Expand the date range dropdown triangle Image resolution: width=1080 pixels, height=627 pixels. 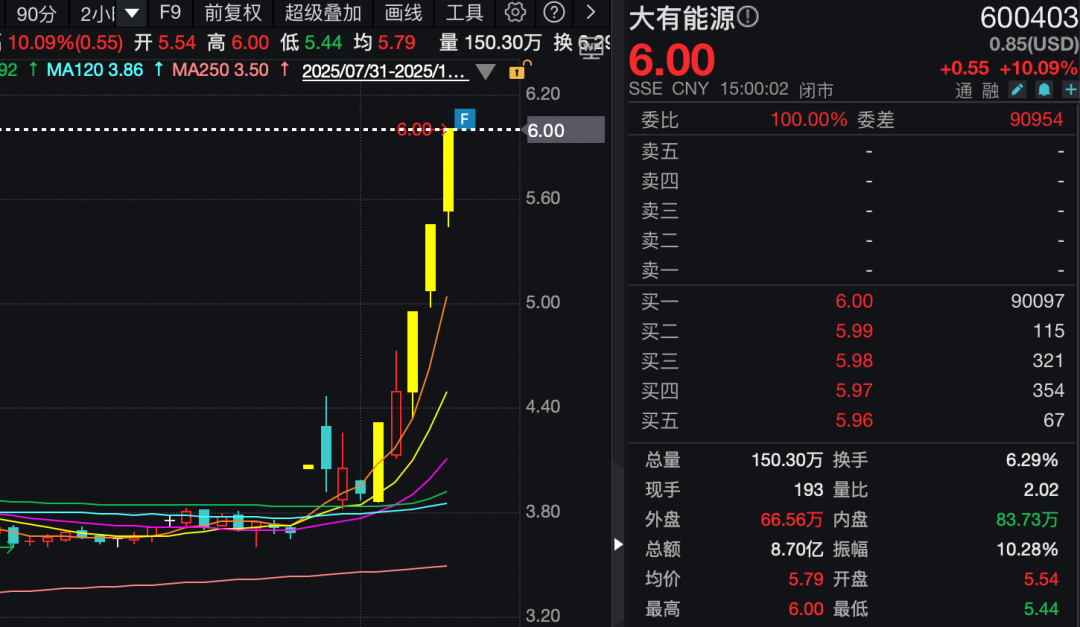(x=486, y=72)
